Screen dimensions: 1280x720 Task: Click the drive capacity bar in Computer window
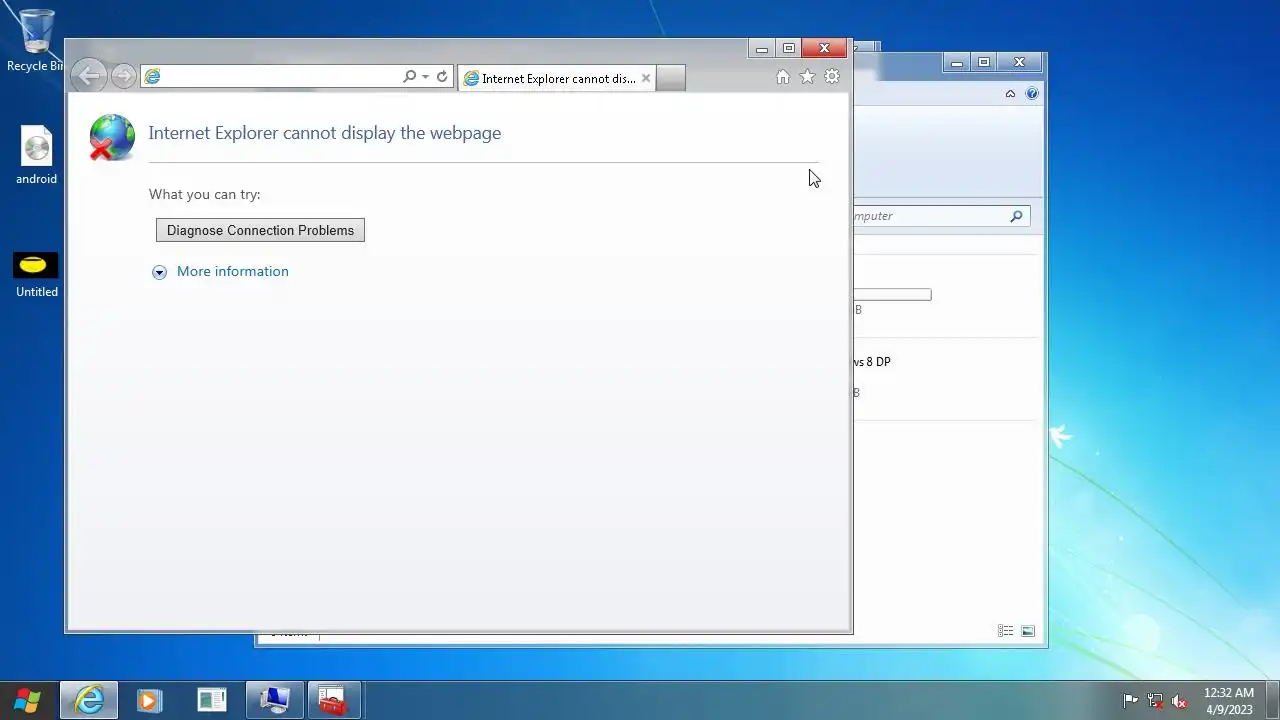pos(892,294)
